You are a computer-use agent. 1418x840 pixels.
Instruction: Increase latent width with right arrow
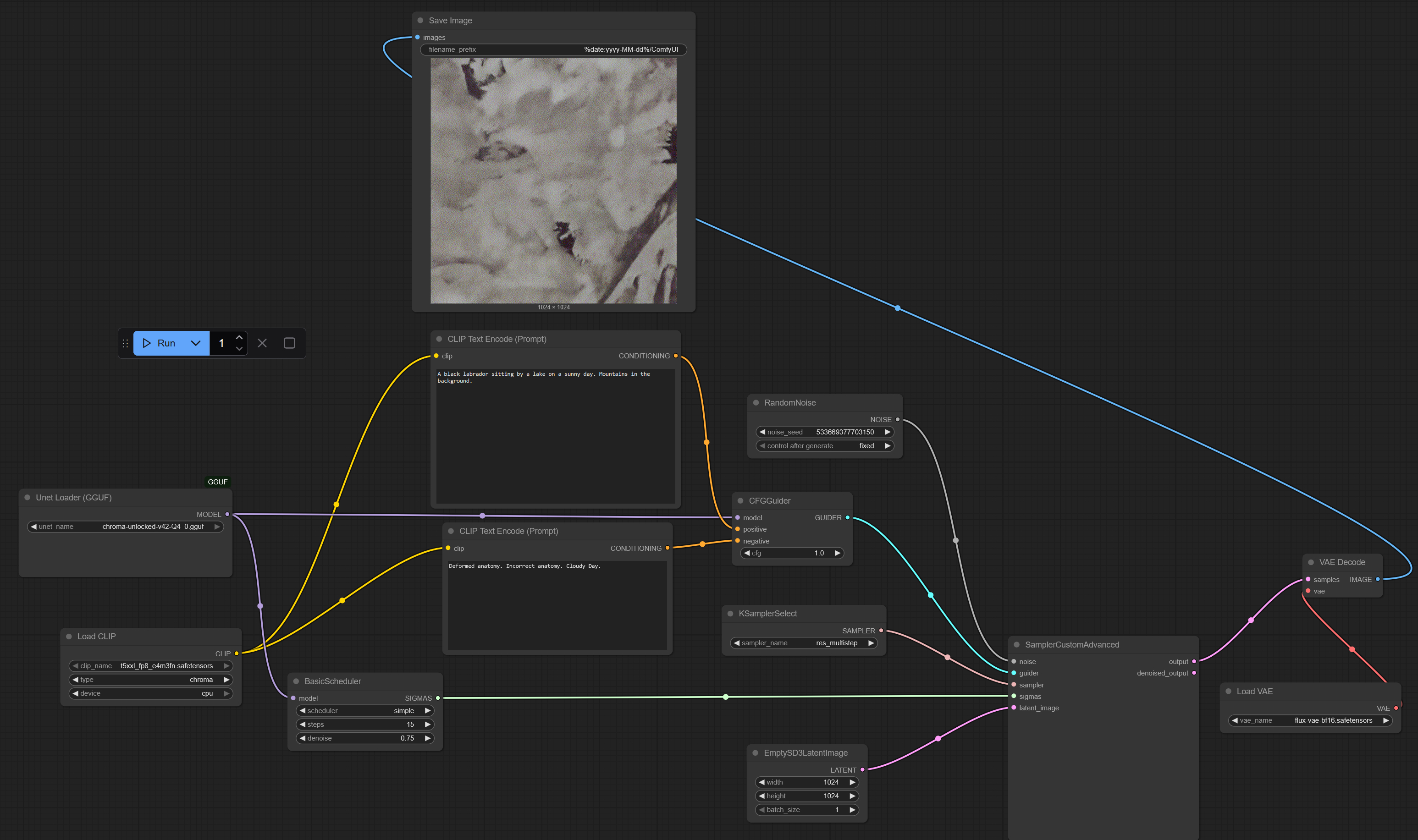coord(852,782)
